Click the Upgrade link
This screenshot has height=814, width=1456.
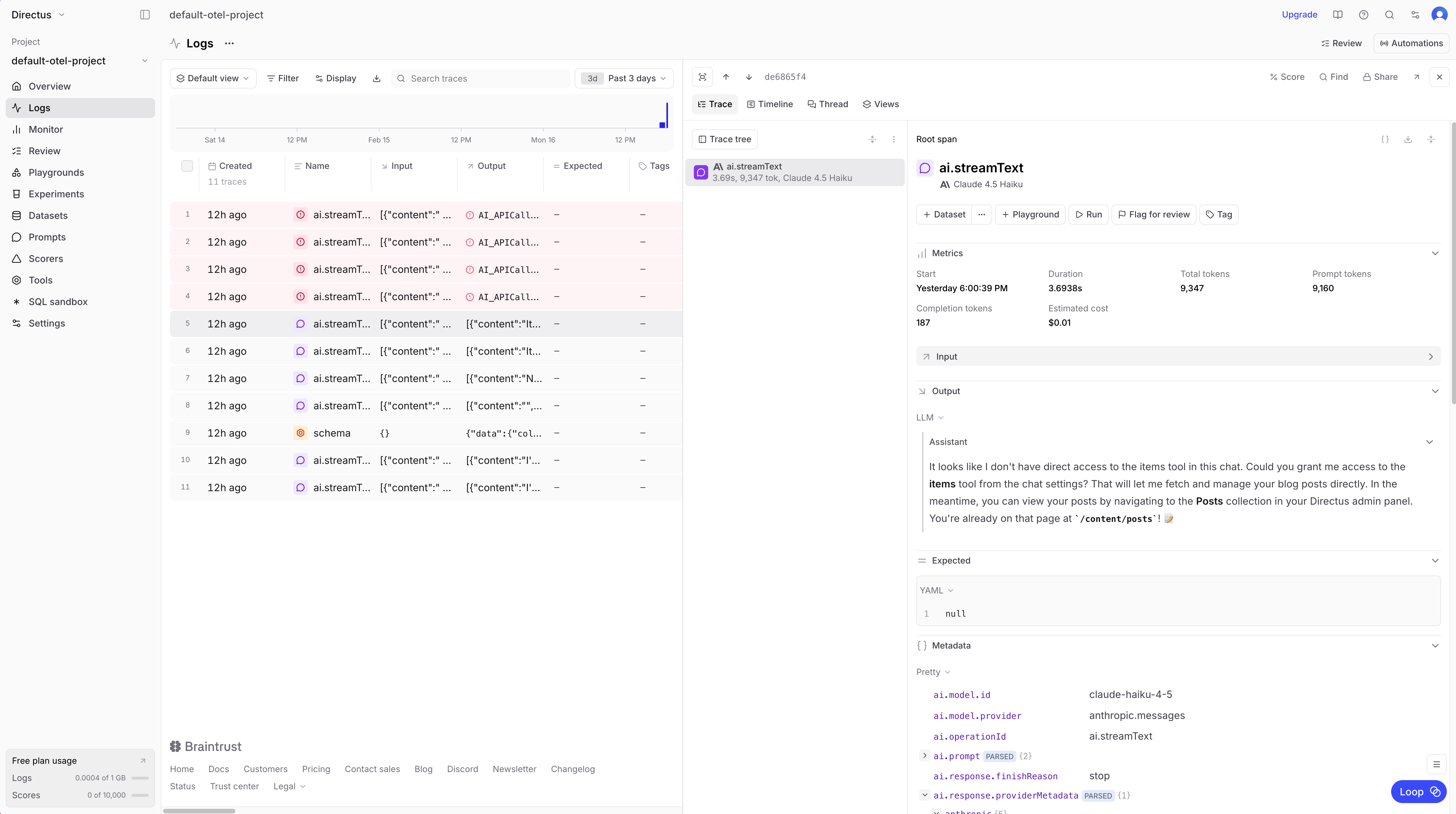tap(1300, 15)
